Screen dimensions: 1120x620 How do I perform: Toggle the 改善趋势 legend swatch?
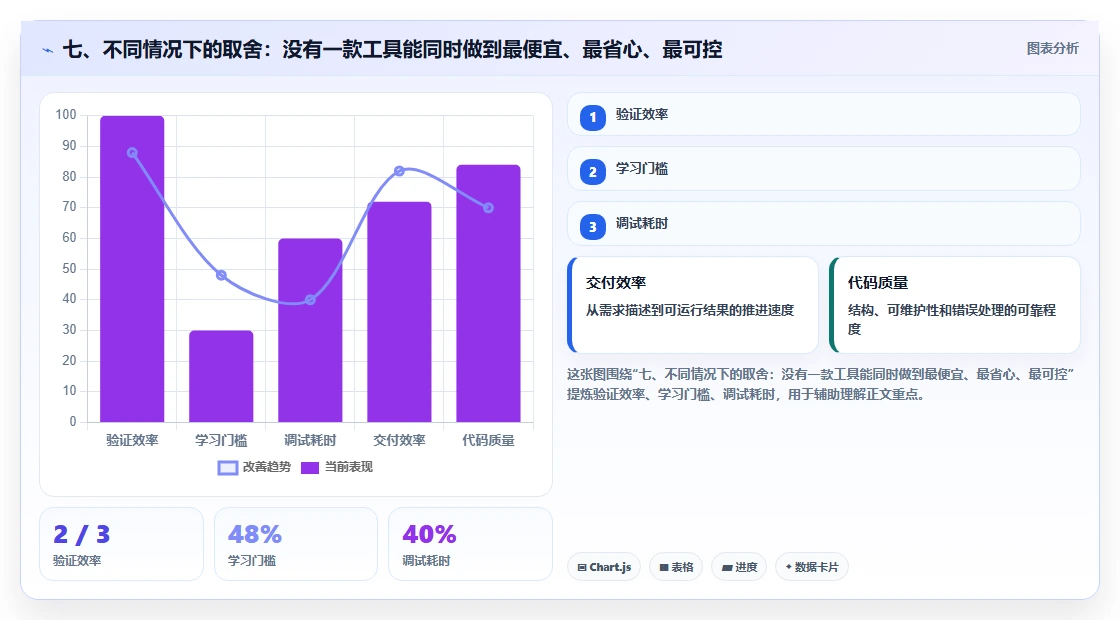coord(228,468)
